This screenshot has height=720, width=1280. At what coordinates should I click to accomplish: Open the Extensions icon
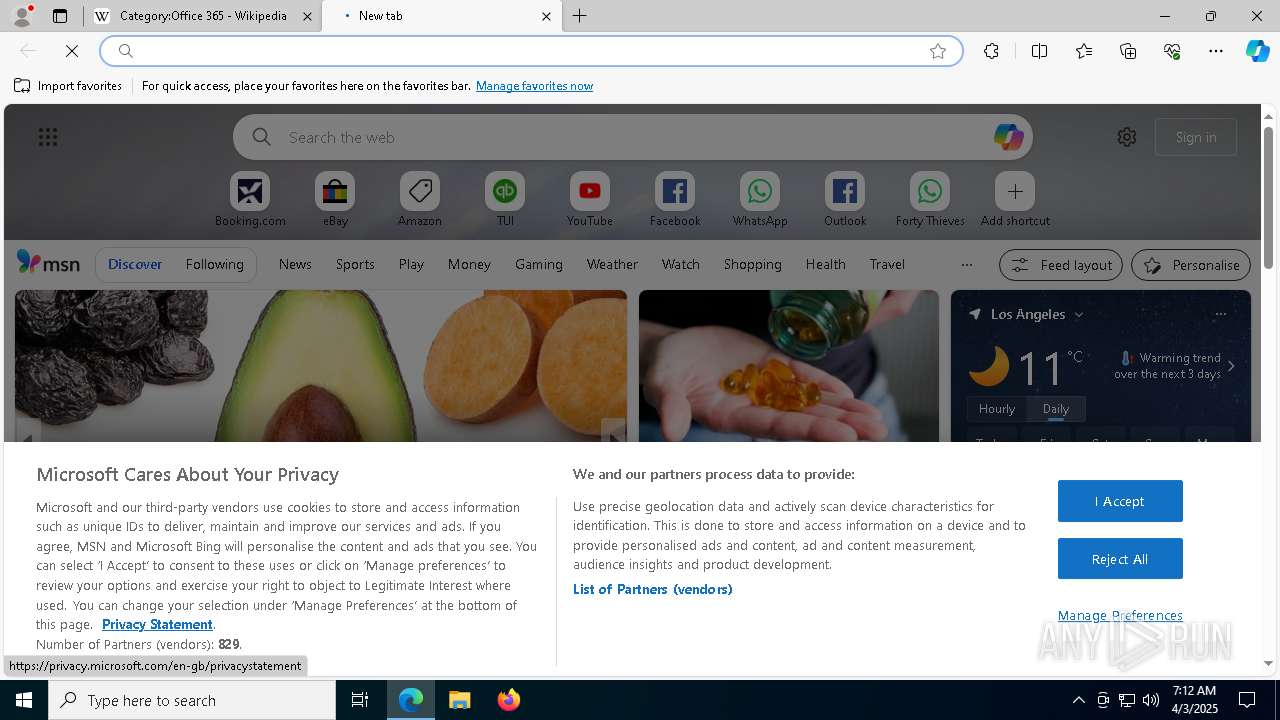pyautogui.click(x=991, y=51)
